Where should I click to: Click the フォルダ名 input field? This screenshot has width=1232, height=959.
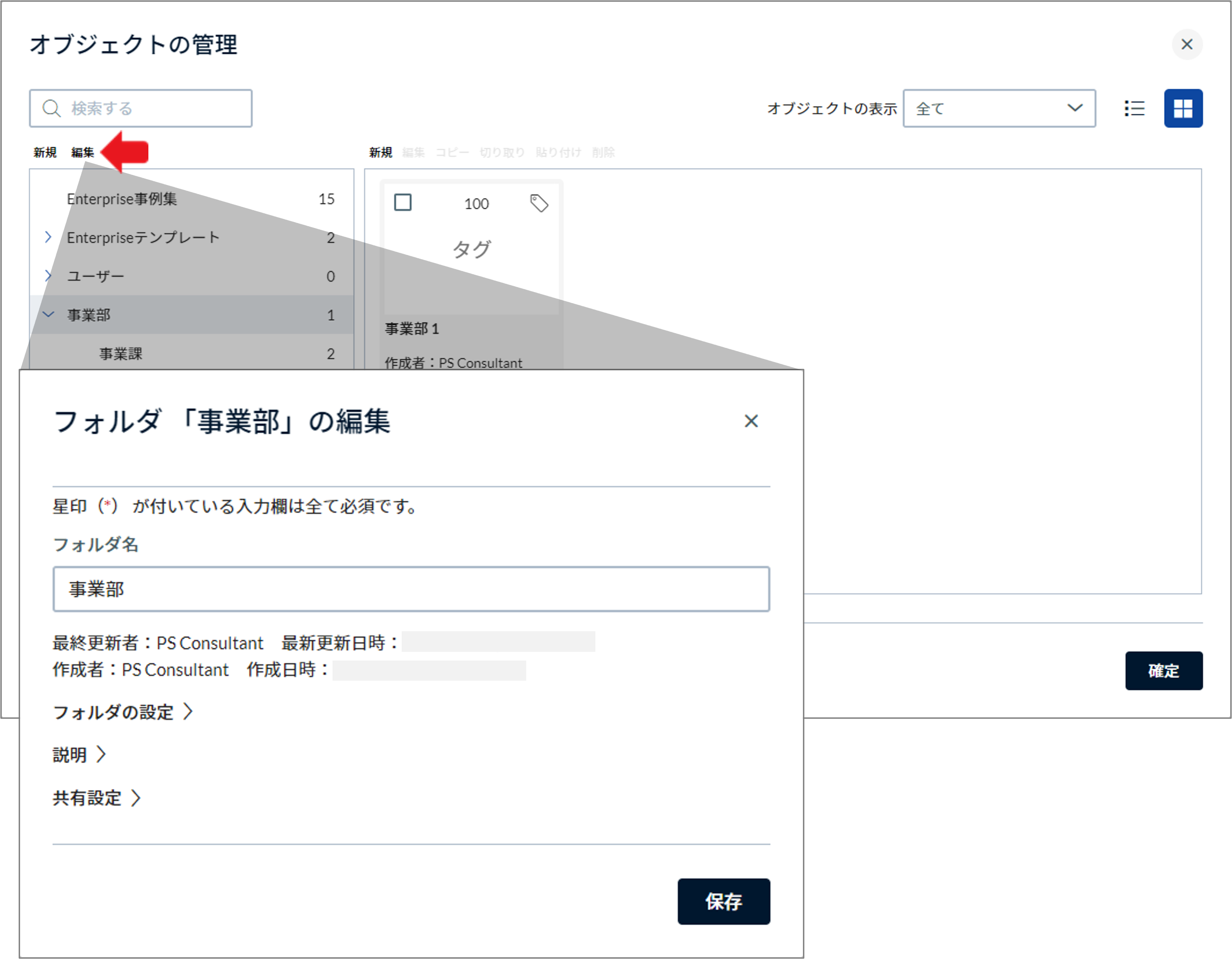pos(411,589)
